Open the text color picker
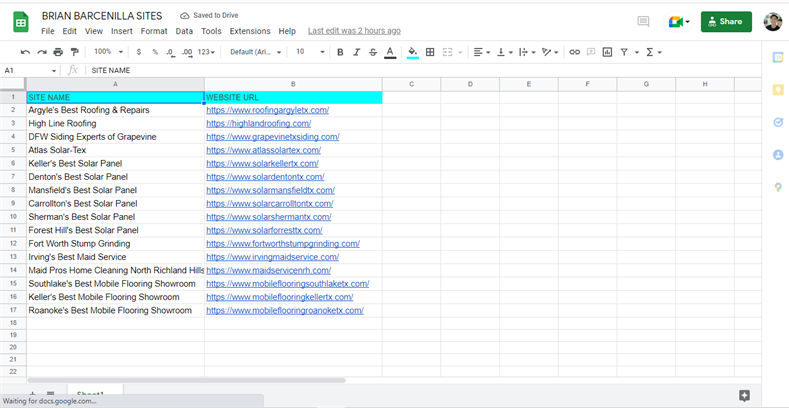789x408 pixels. pyautogui.click(x=389, y=52)
